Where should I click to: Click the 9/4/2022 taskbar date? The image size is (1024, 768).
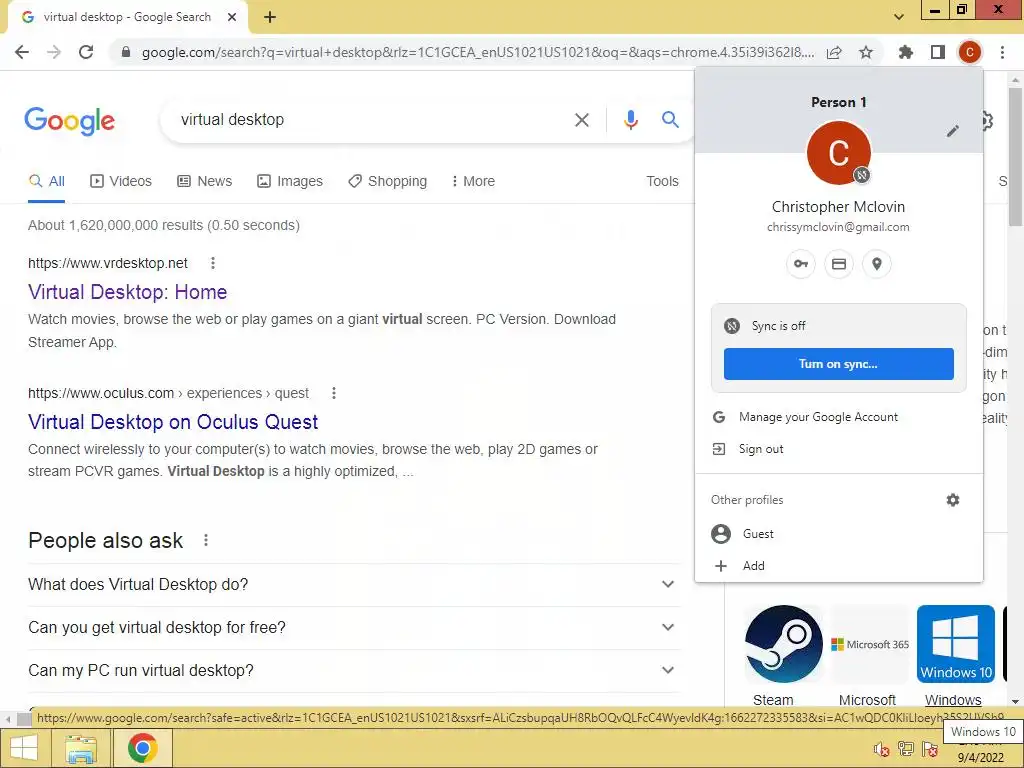pos(980,758)
